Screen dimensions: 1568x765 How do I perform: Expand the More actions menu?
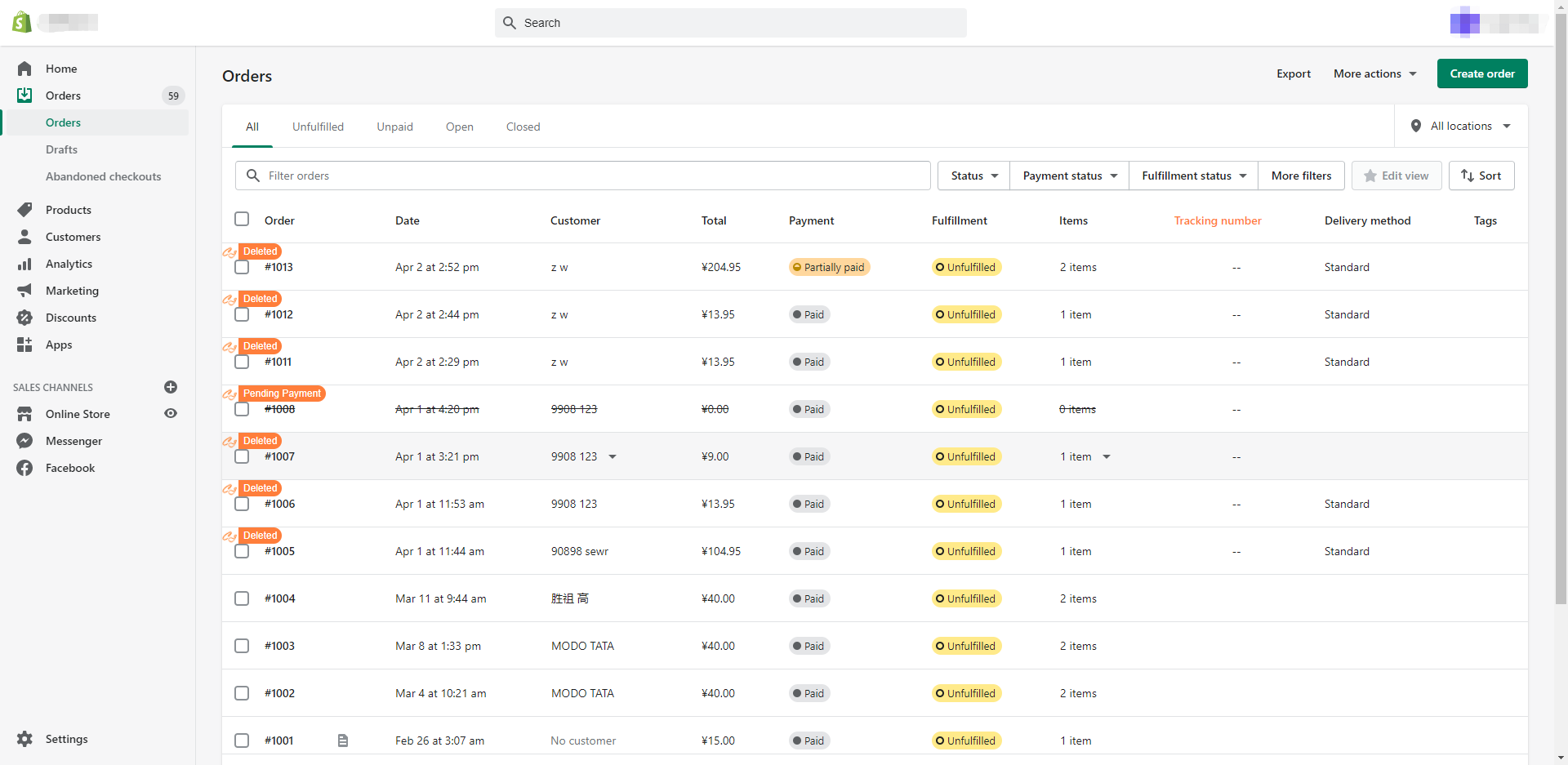point(1374,73)
